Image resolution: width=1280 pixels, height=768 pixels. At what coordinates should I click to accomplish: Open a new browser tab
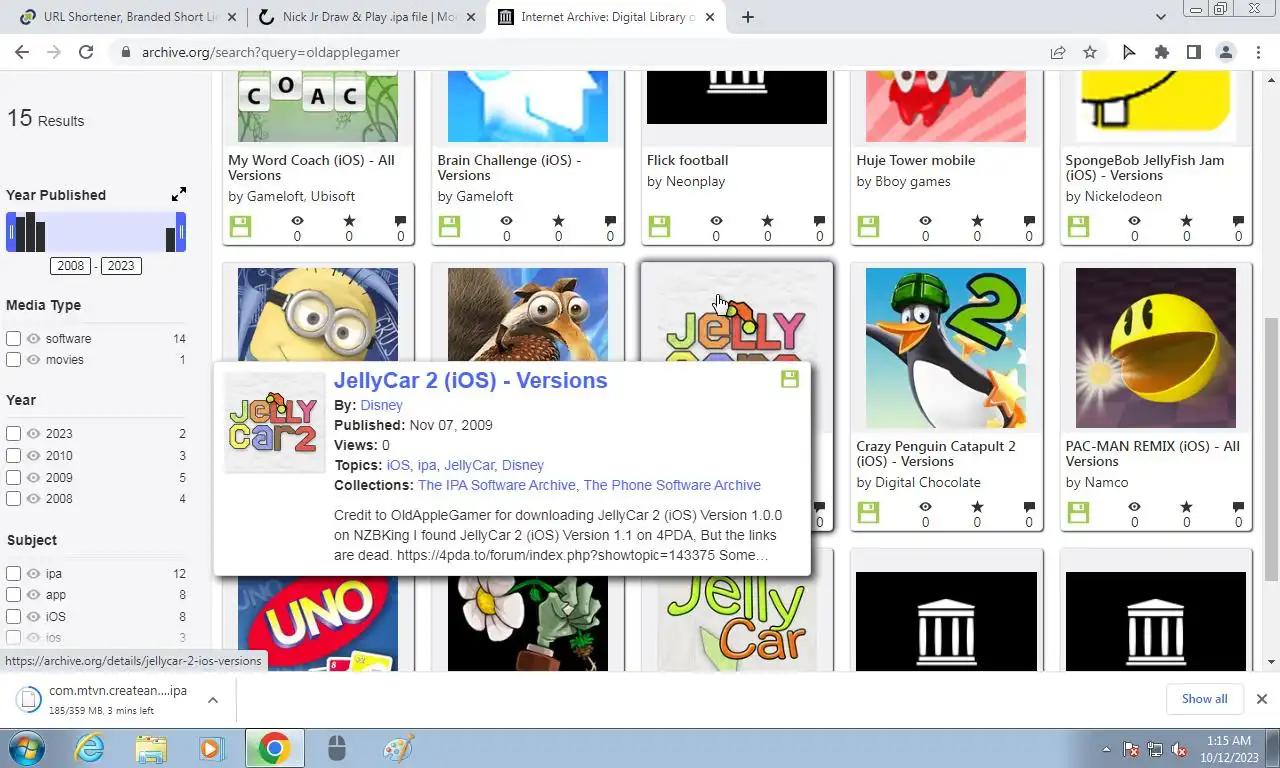click(x=747, y=17)
